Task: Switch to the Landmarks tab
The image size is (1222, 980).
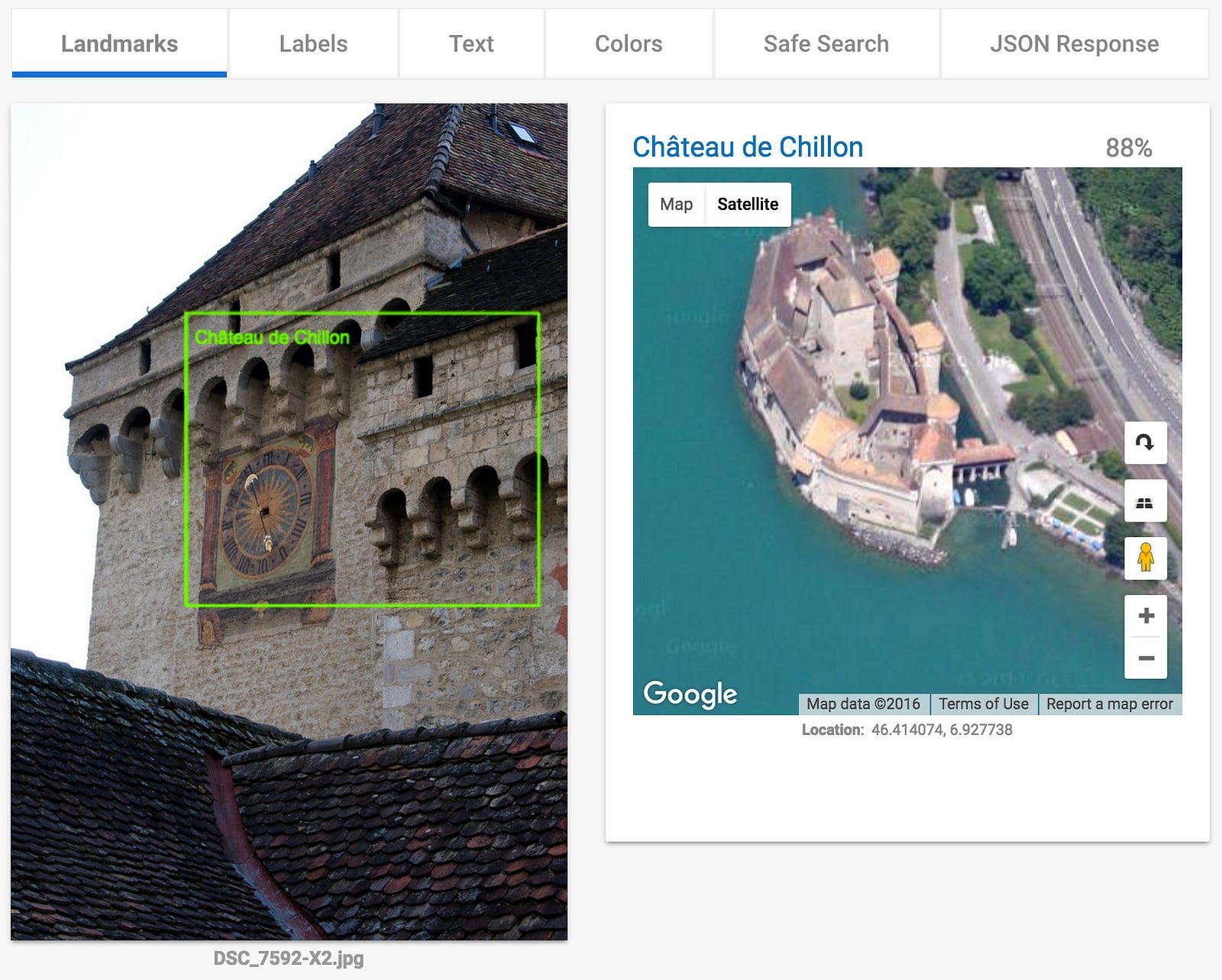Action: 119,44
